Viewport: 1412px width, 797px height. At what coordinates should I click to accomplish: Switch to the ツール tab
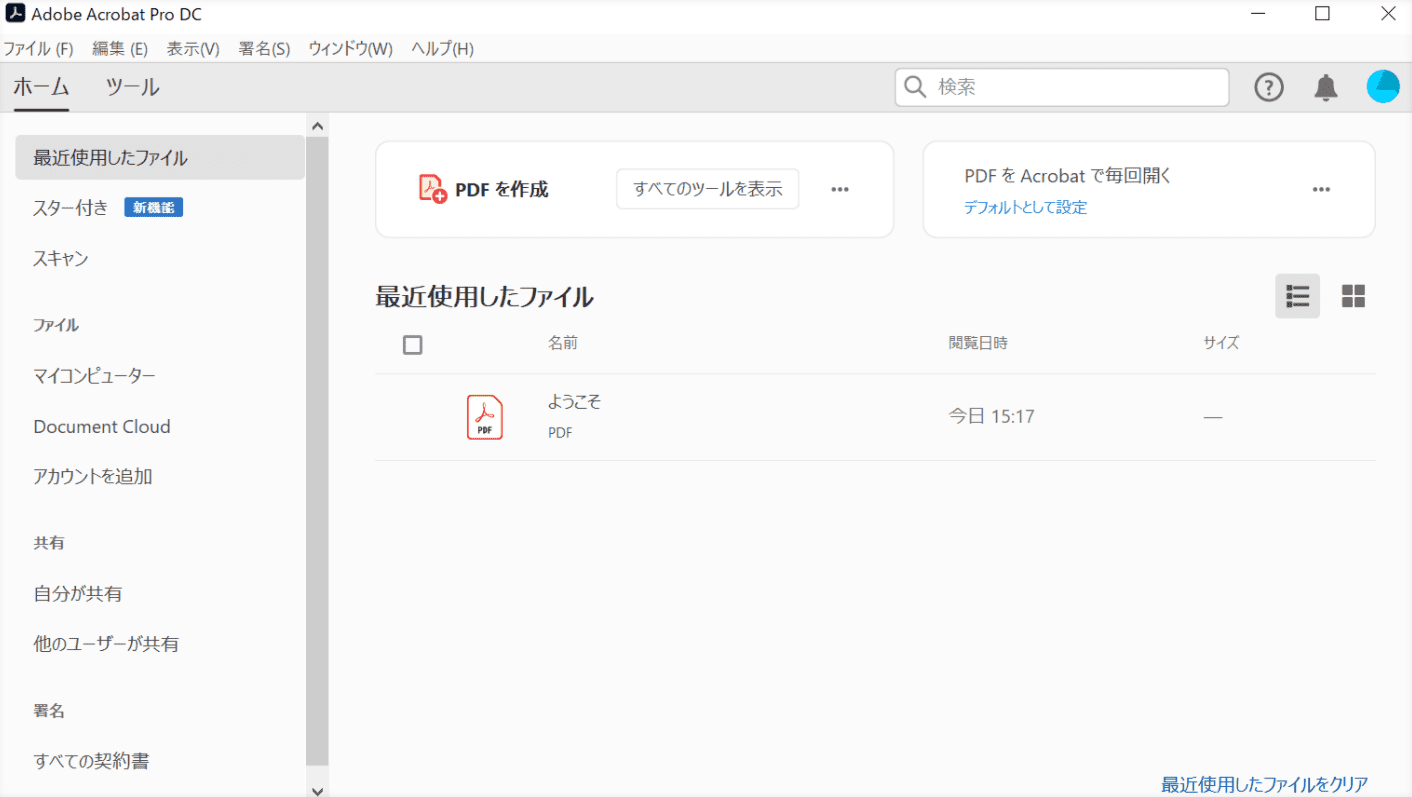132,87
